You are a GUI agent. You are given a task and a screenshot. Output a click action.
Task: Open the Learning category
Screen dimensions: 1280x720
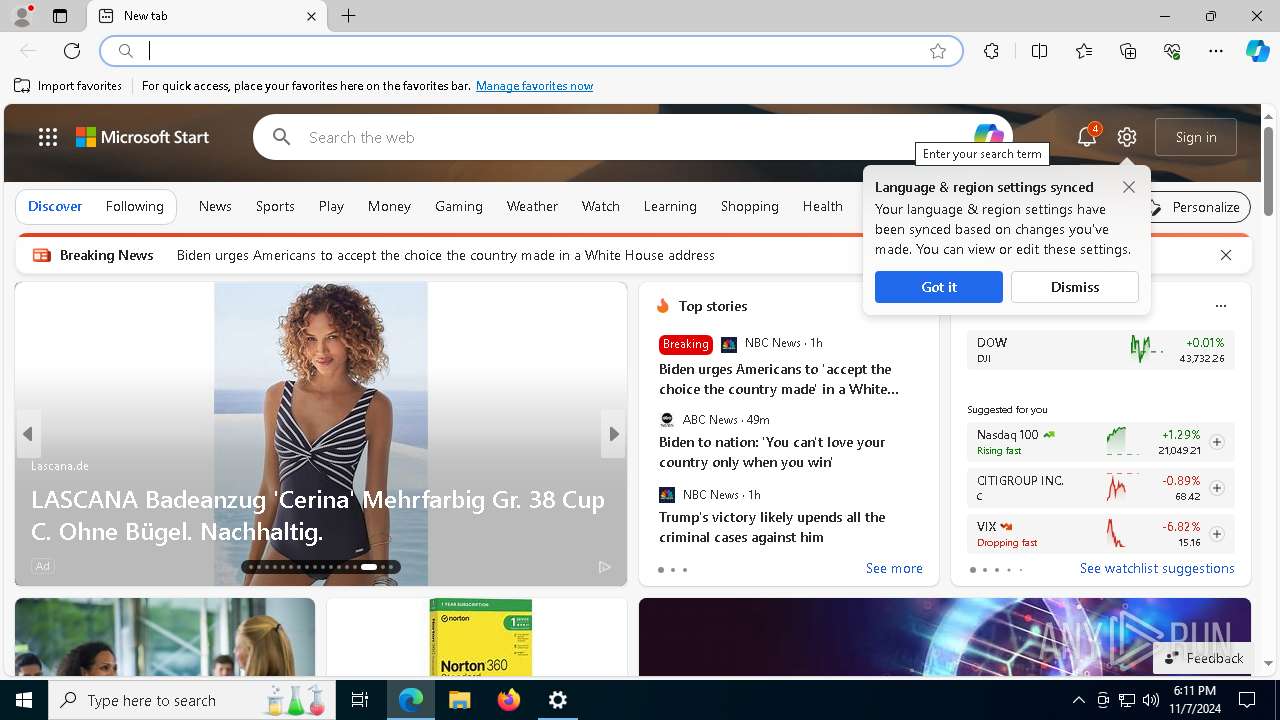click(670, 206)
